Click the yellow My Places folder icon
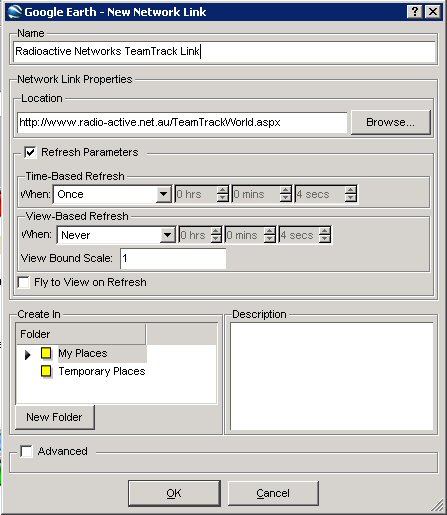Image resolution: width=447 pixels, height=515 pixels. pyautogui.click(x=46, y=353)
